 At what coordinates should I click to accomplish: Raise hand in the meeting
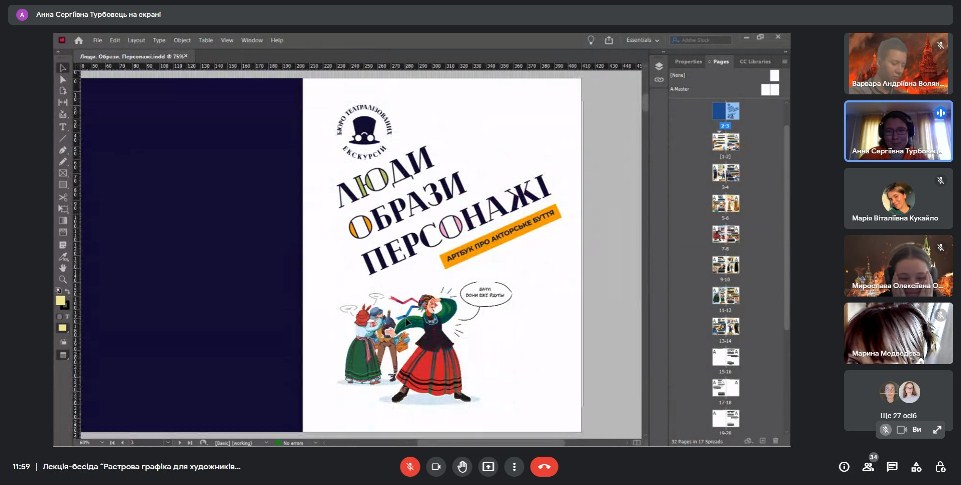click(462, 466)
